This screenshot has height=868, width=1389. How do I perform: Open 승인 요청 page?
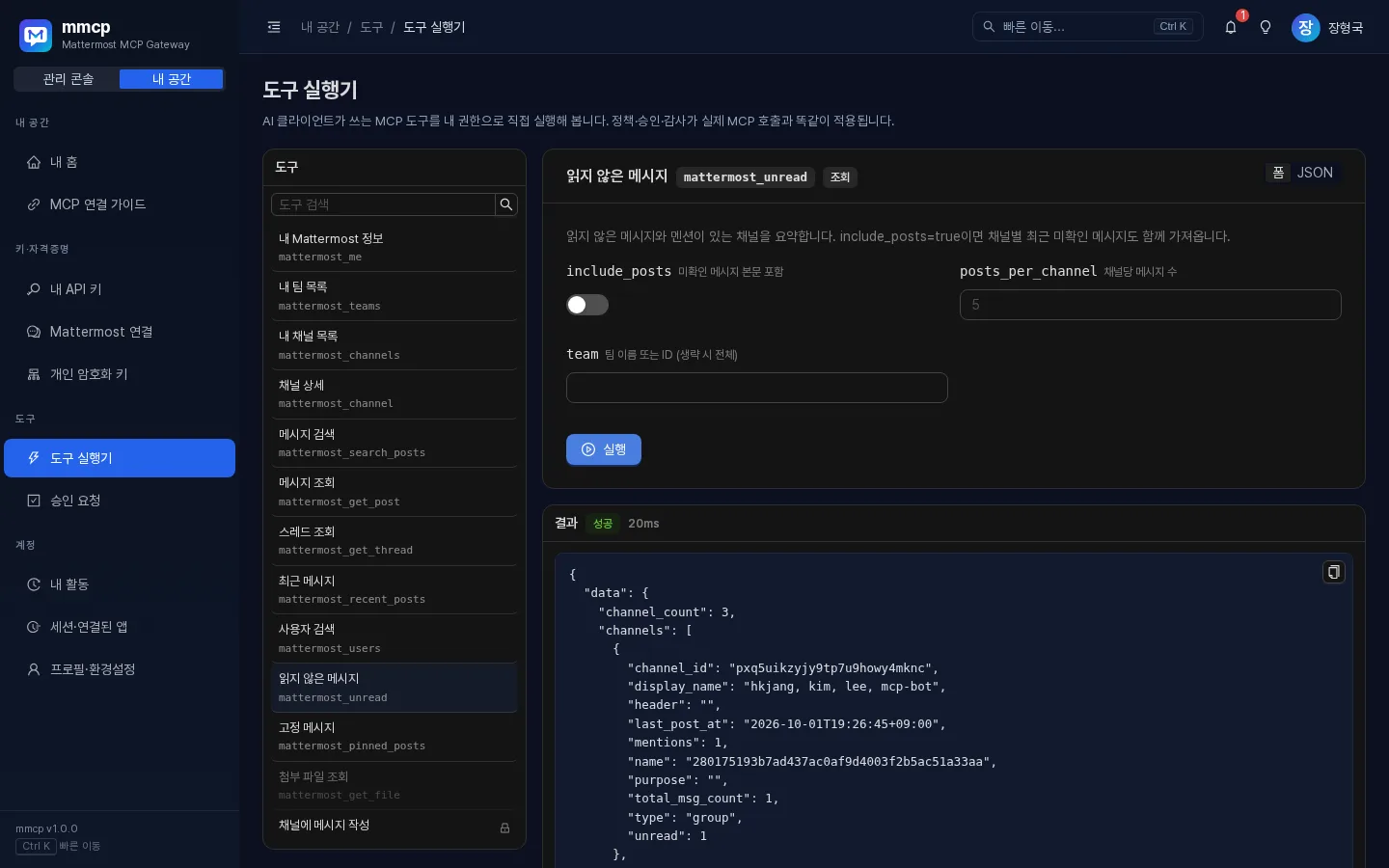120,501
